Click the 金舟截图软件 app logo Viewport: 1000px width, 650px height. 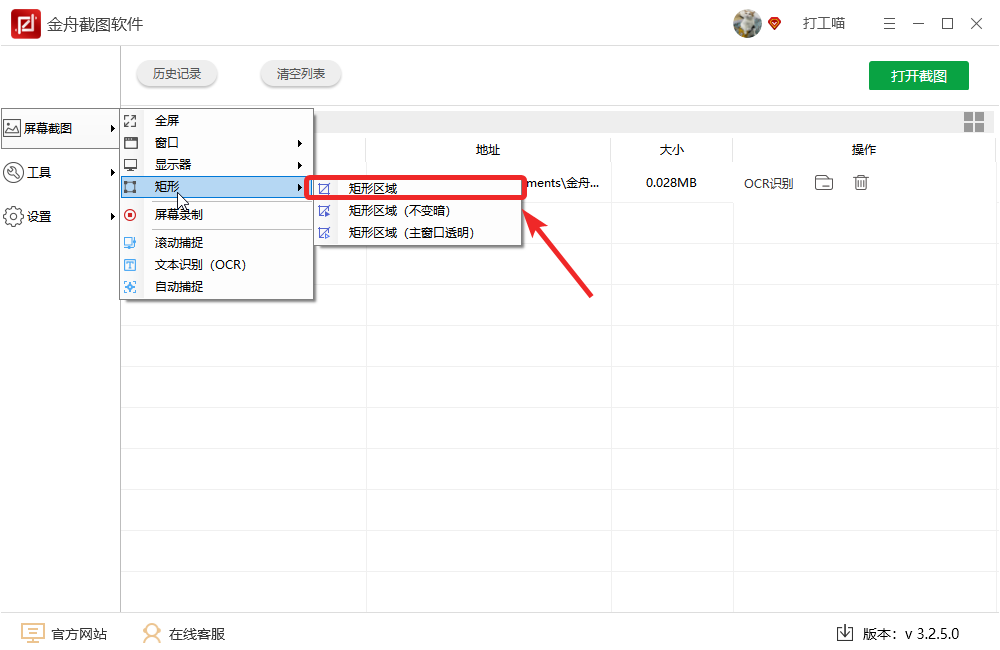pos(26,24)
